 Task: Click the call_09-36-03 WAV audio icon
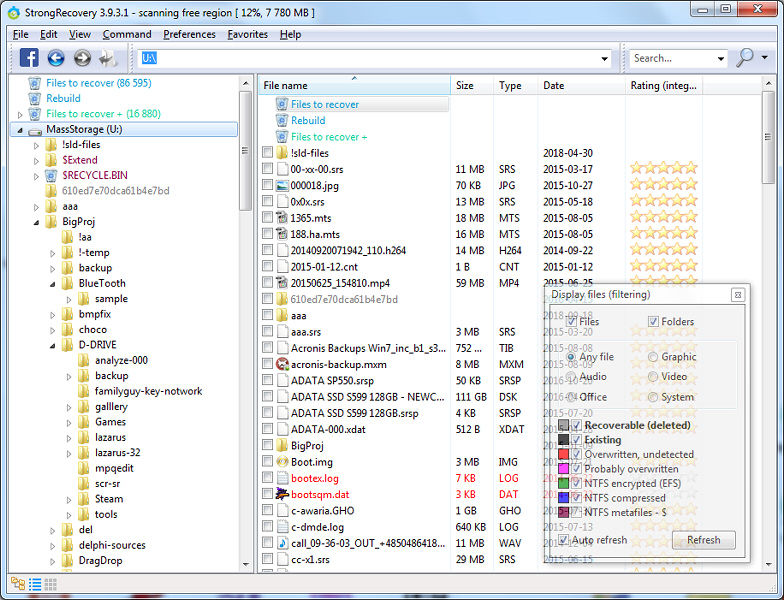[x=282, y=543]
